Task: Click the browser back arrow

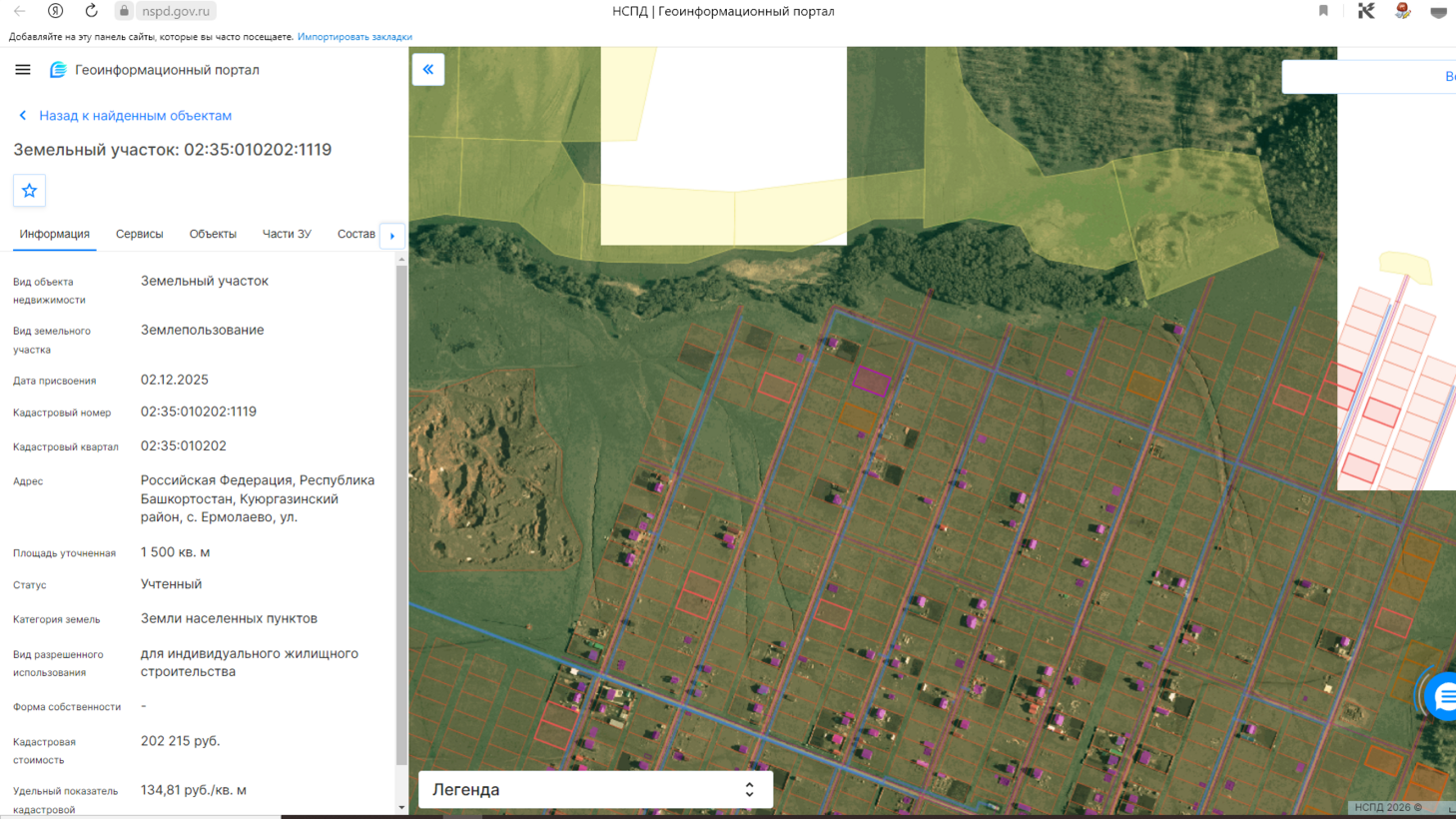Action: 20,11
